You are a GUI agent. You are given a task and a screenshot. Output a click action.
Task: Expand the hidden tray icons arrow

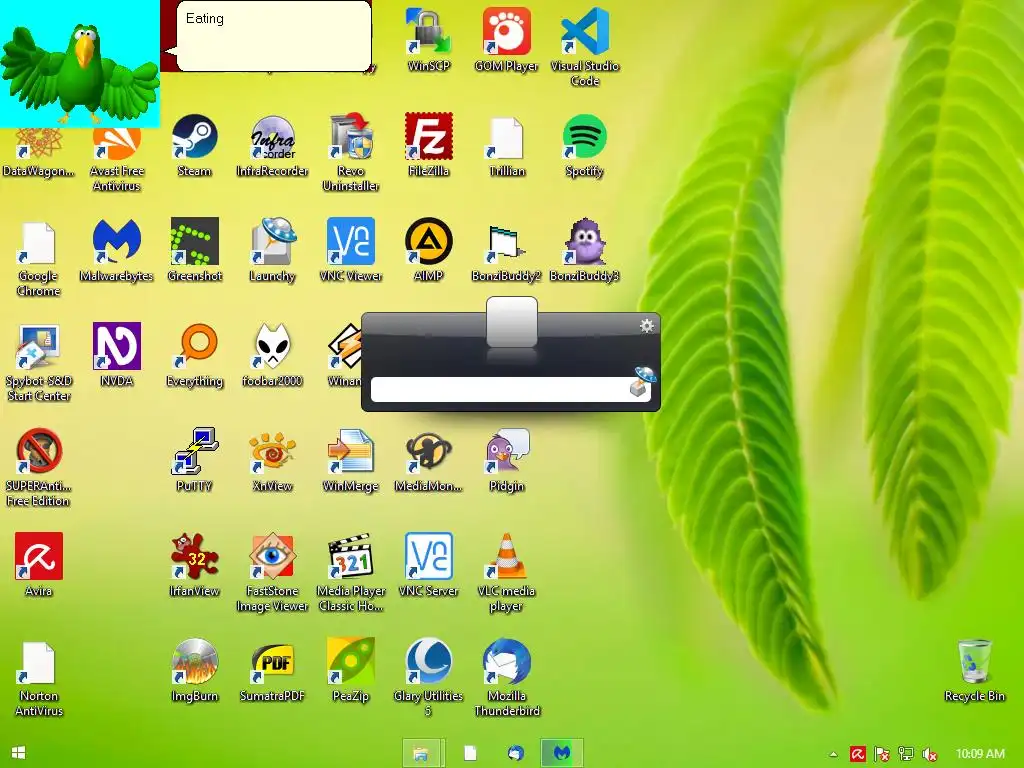pos(833,754)
